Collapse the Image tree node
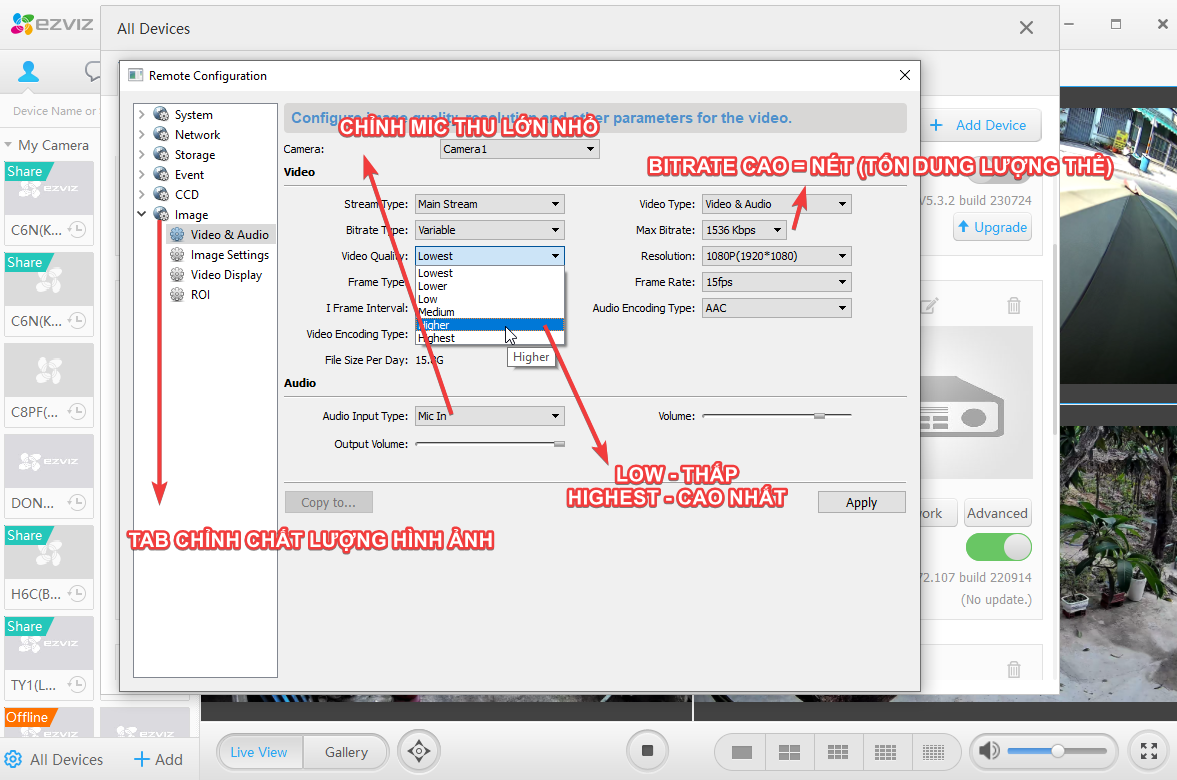This screenshot has width=1177, height=780. click(142, 215)
